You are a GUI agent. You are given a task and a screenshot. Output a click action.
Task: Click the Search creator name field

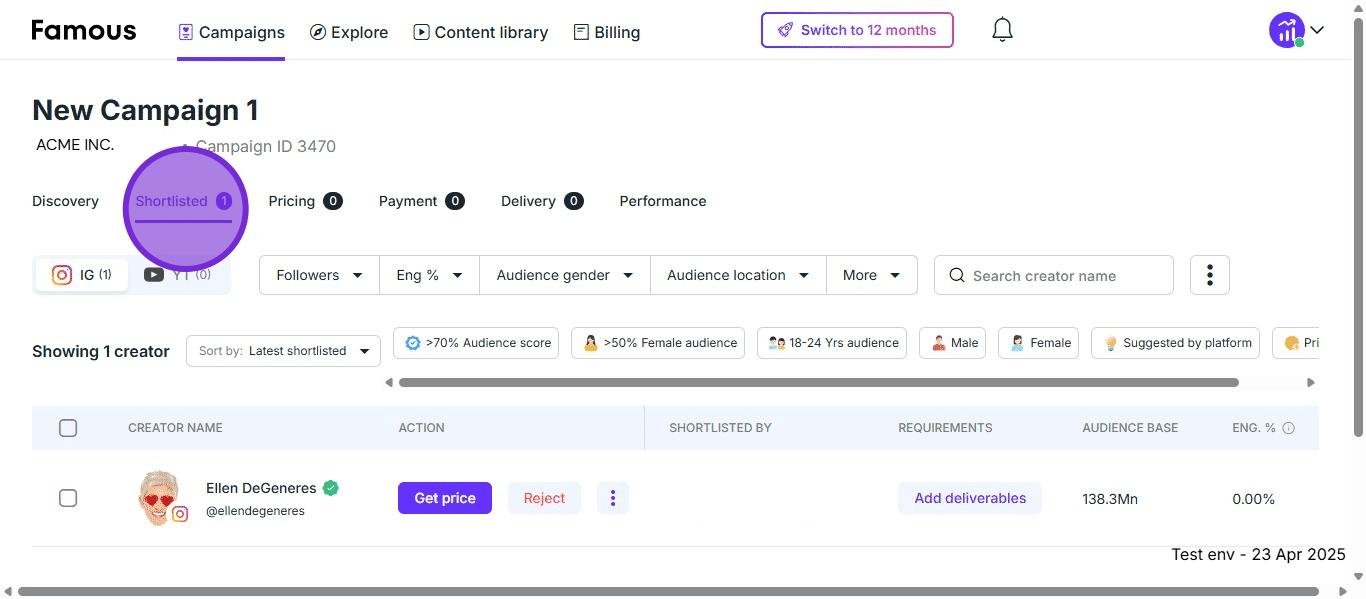click(1054, 275)
